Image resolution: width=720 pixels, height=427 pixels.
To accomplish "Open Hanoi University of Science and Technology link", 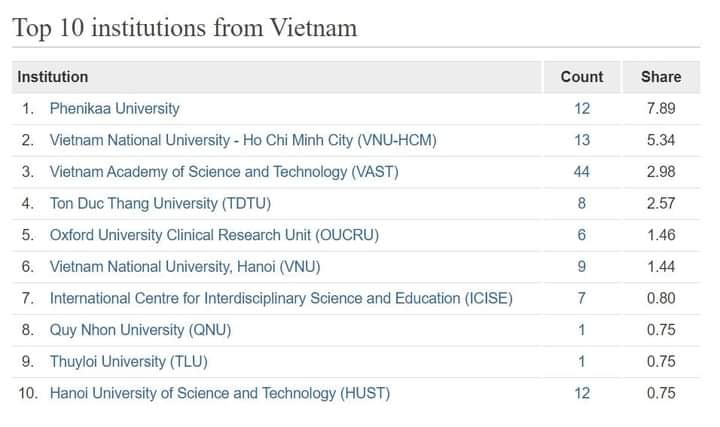I will click(220, 394).
